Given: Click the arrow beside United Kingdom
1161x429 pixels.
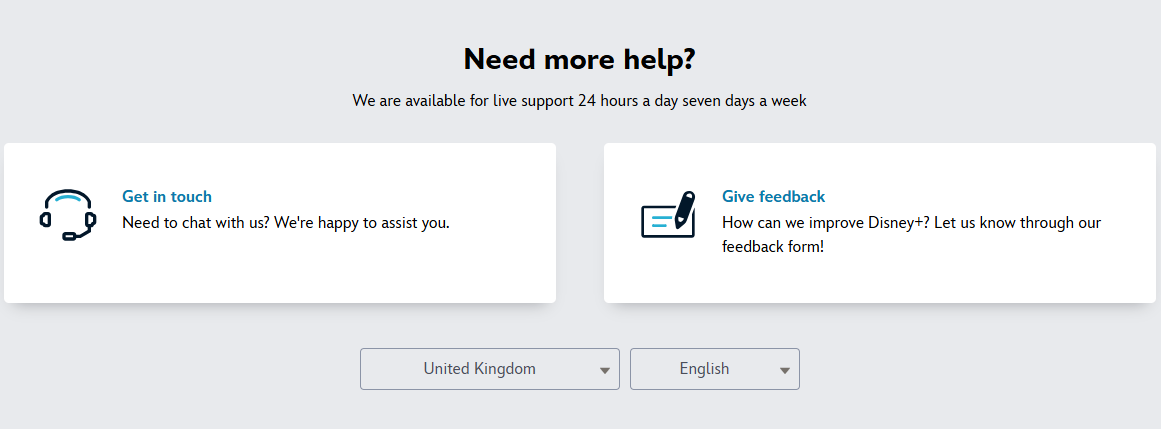Looking at the screenshot, I should (x=605, y=370).
